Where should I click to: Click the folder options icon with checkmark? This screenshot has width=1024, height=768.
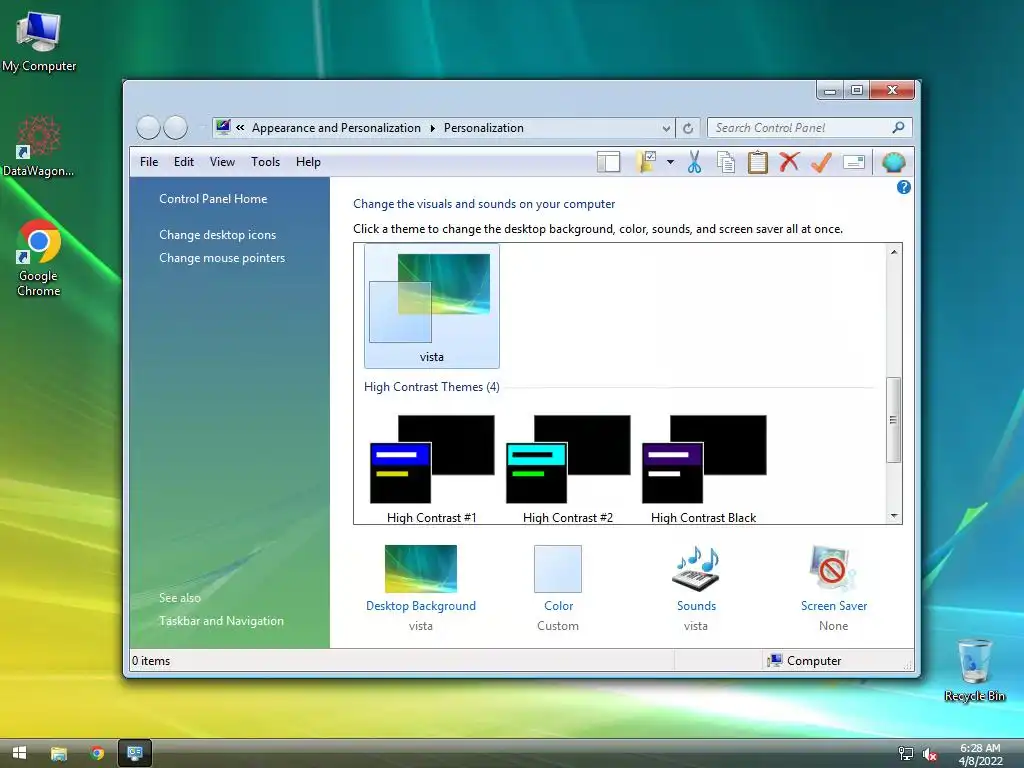[x=646, y=162]
